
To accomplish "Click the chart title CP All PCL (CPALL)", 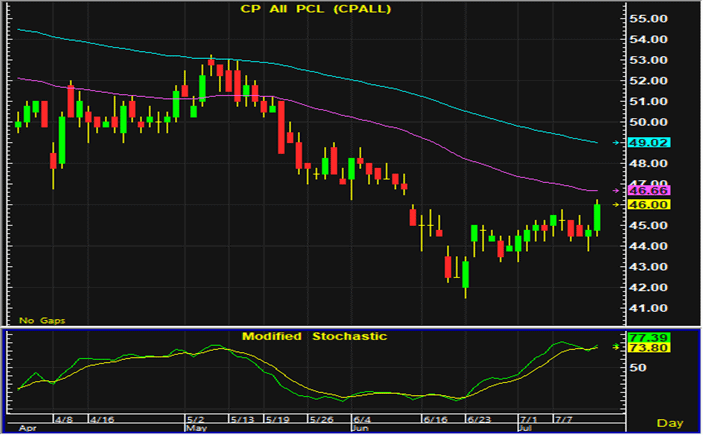I will (x=316, y=9).
